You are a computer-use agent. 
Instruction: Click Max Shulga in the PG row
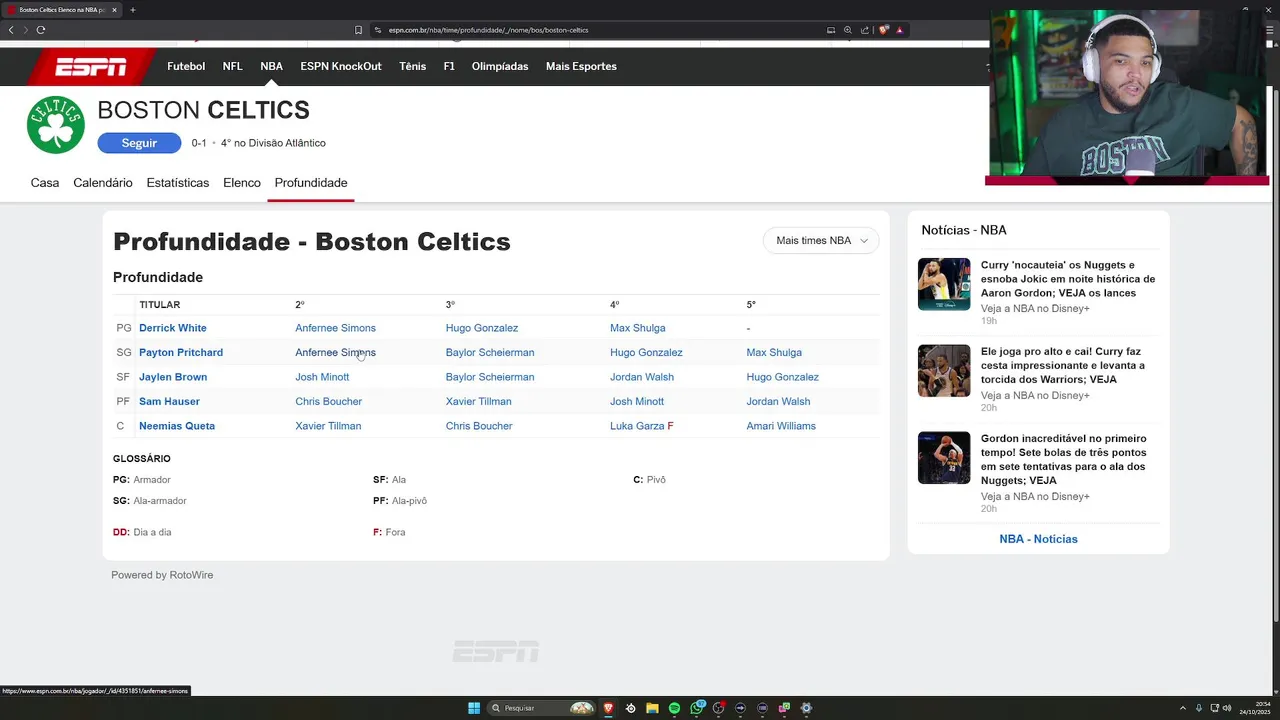pos(637,328)
